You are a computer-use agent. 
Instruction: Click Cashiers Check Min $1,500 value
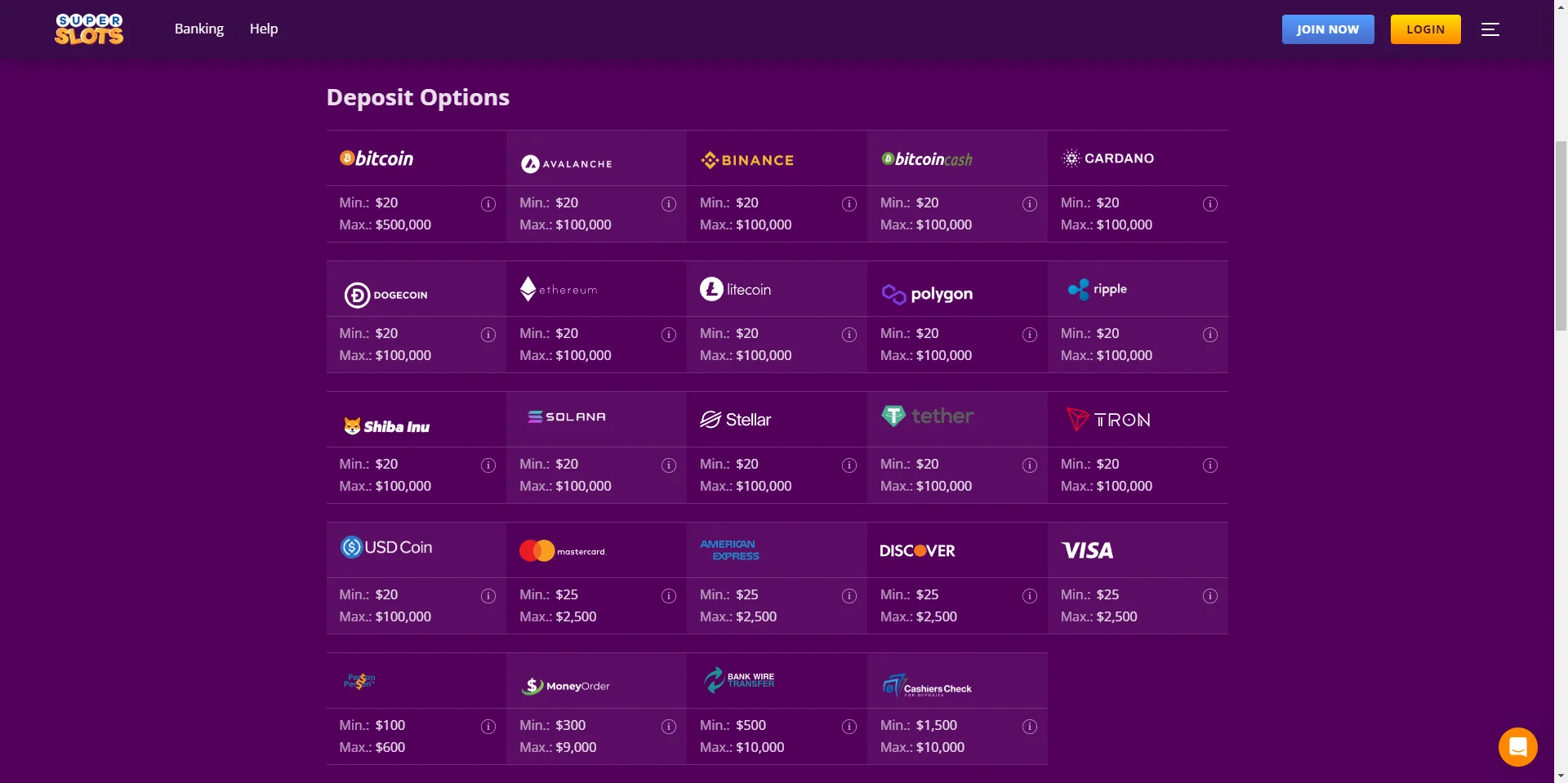coord(937,725)
